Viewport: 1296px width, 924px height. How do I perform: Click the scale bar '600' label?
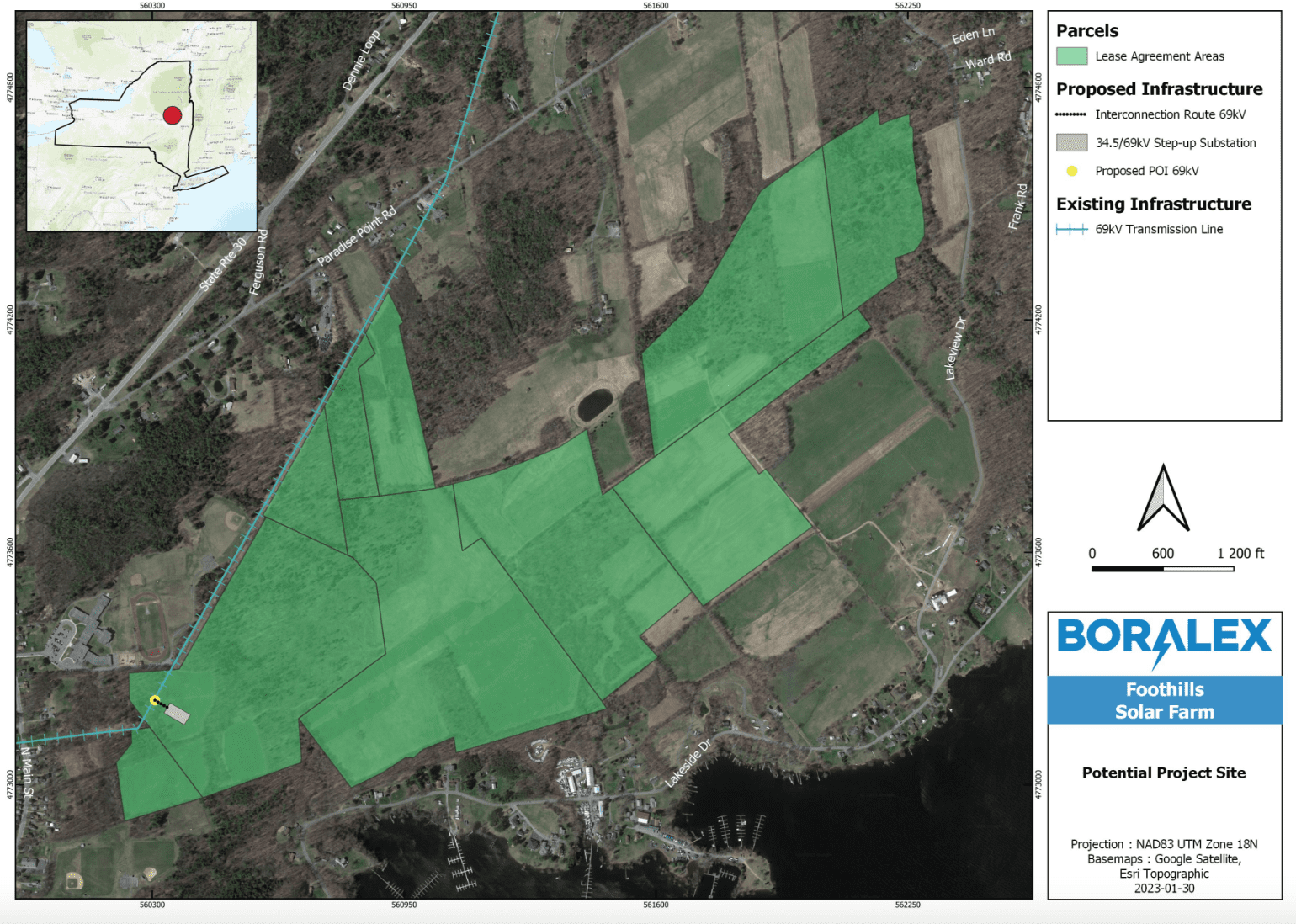[1163, 553]
